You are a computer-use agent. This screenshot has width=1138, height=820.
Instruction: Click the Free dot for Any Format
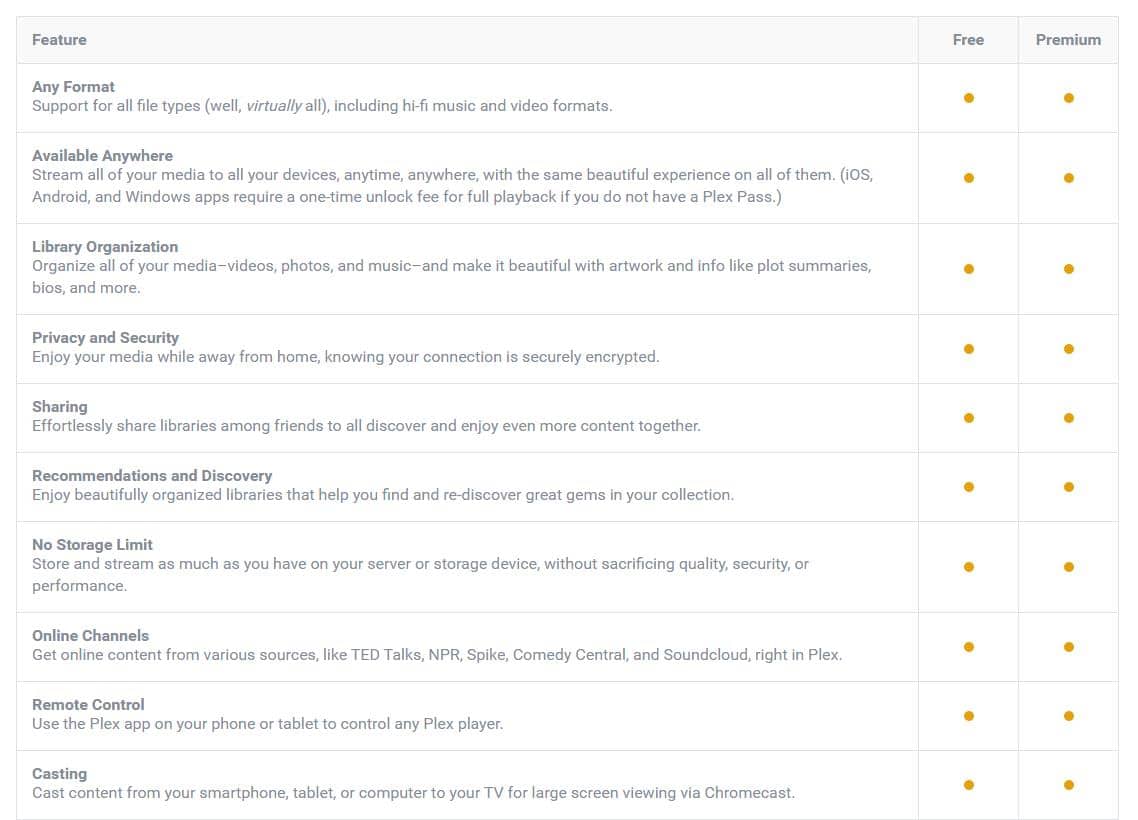click(968, 98)
